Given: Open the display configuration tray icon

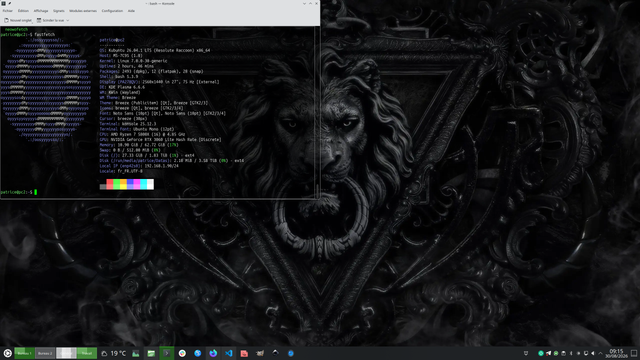Looking at the screenshot, I should (586, 353).
